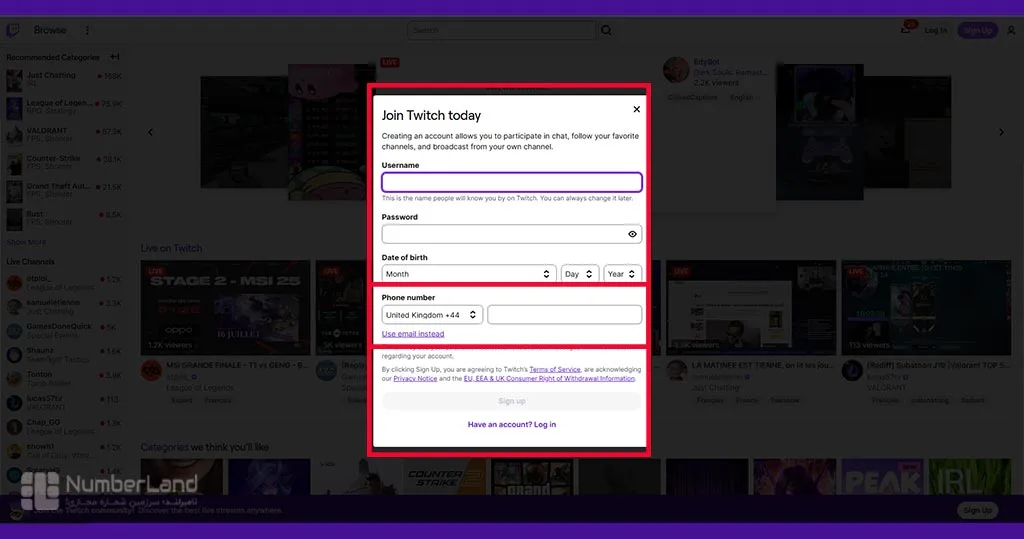Open the [Rediff] Subathon J10 stream title
Screen dimensions: 1024x539
tap(938, 365)
